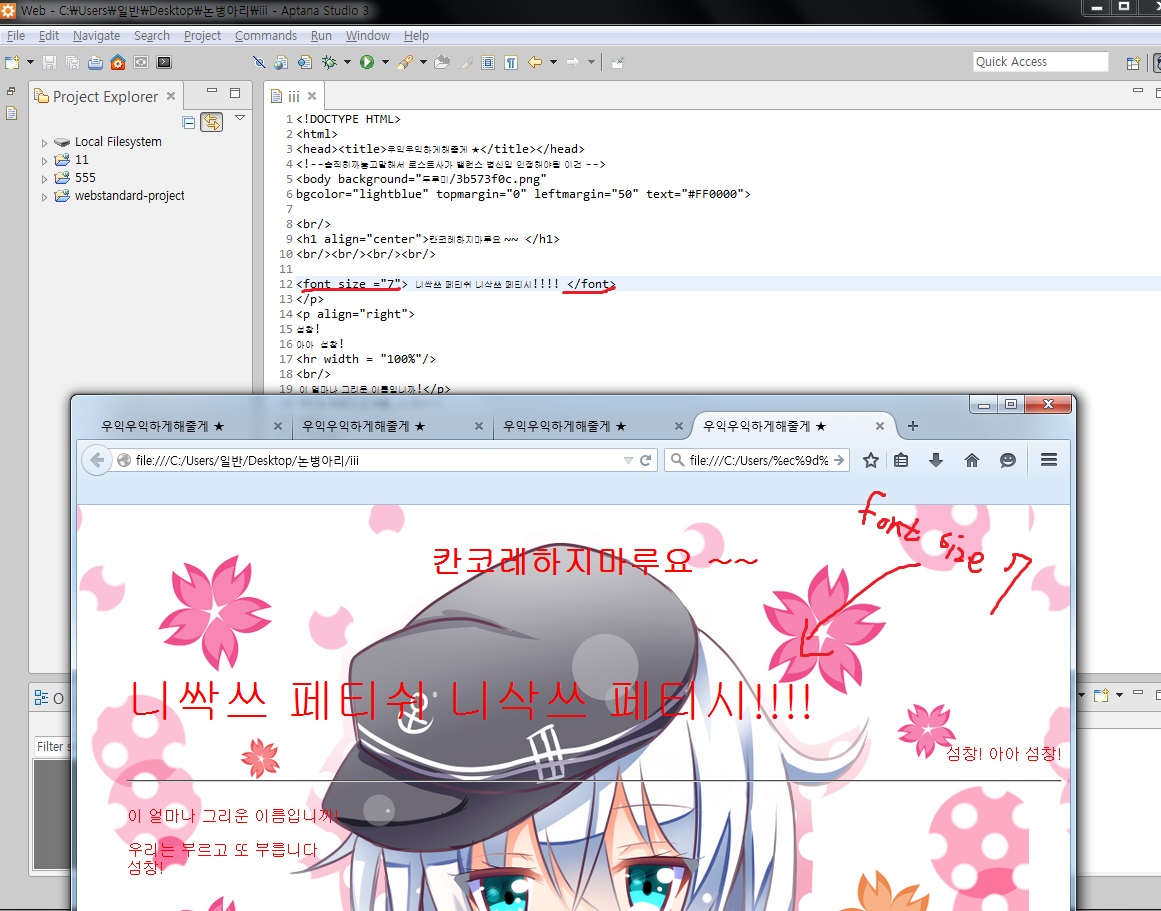Image resolution: width=1161 pixels, height=911 pixels.
Task: Open the External Tools dropdown arrow
Action: tap(424, 62)
